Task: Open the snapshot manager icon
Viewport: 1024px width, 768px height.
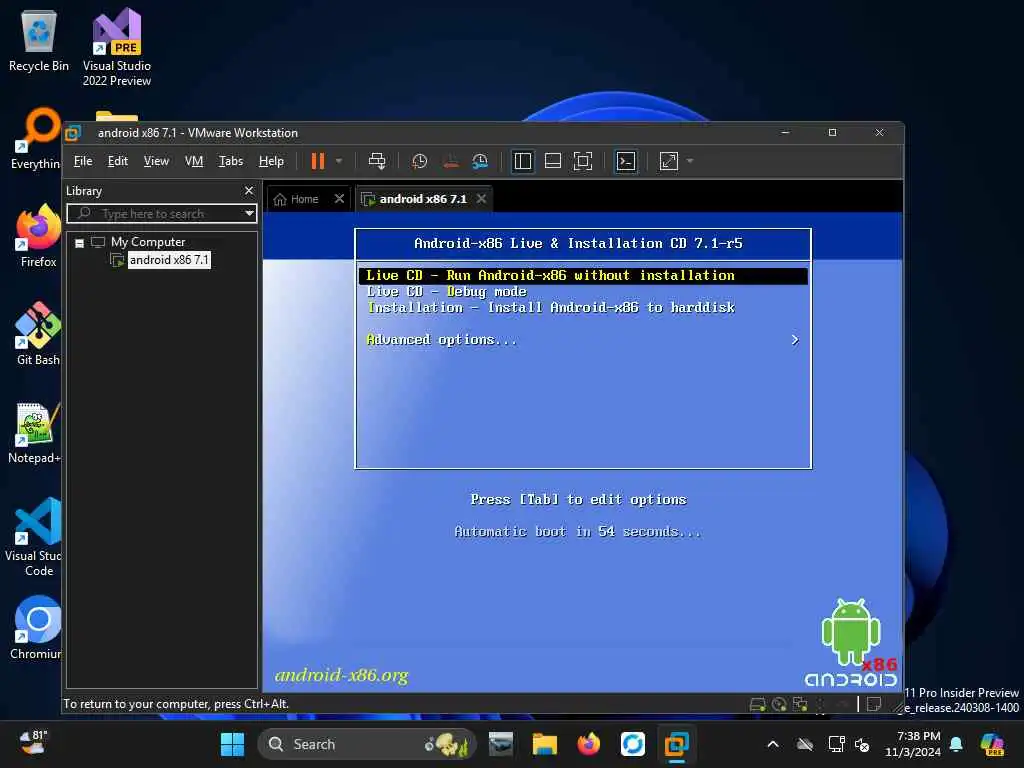Action: pyautogui.click(x=480, y=161)
